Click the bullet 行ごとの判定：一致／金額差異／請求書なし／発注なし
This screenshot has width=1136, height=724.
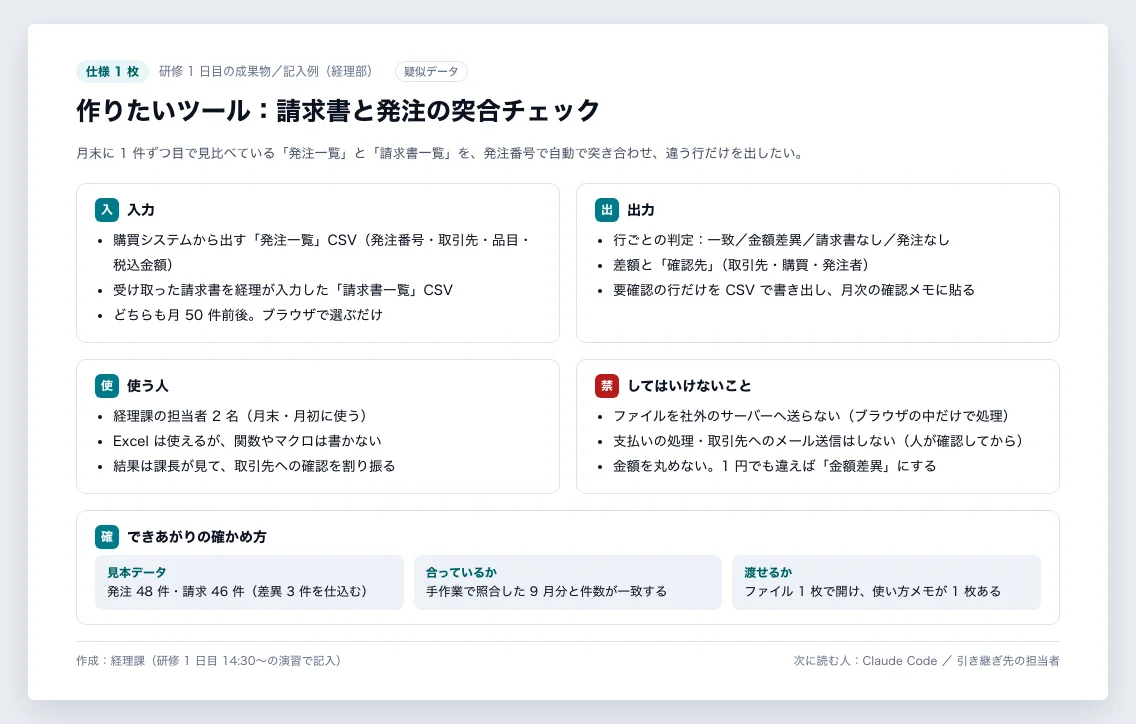[781, 240]
